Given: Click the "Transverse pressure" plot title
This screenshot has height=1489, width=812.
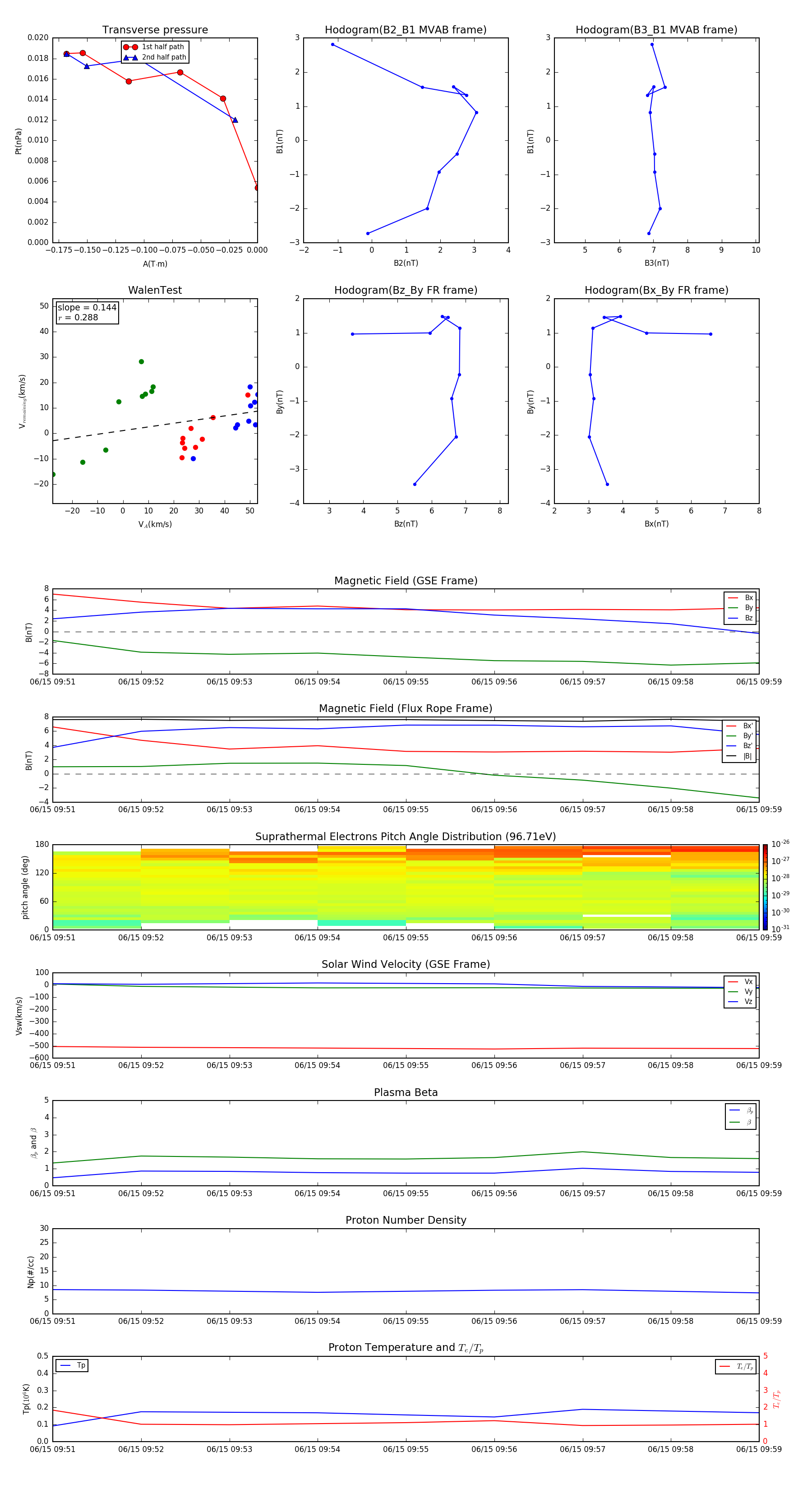Looking at the screenshot, I should [155, 30].
